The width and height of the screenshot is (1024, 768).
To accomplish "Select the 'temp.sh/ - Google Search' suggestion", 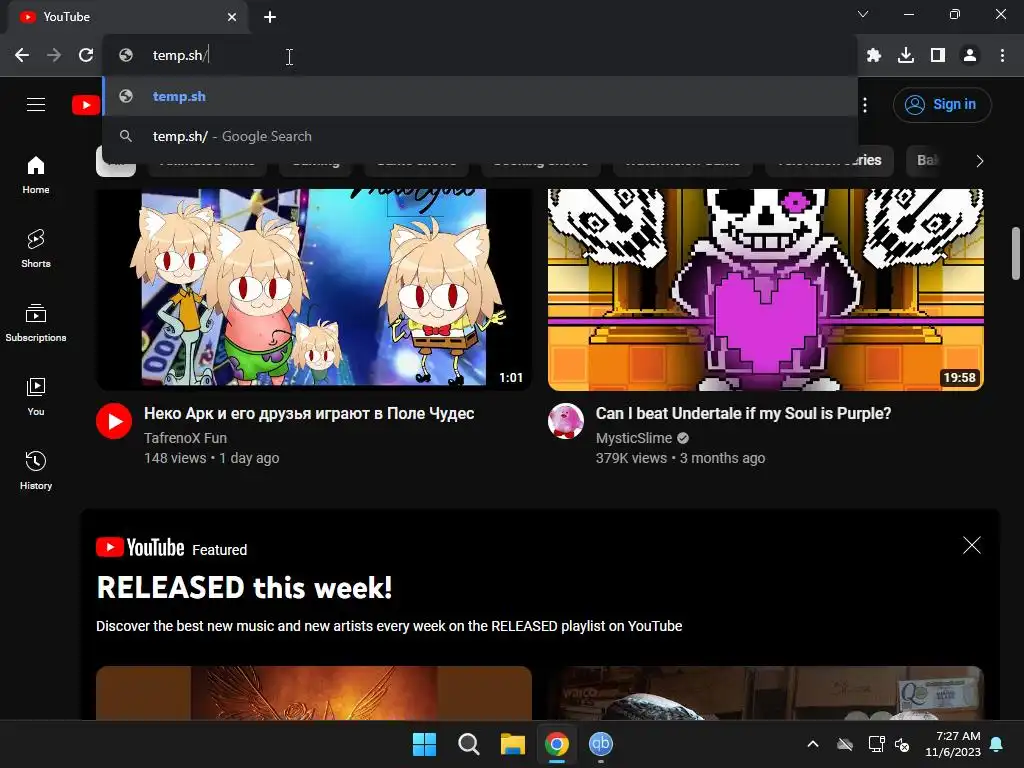I will point(480,136).
